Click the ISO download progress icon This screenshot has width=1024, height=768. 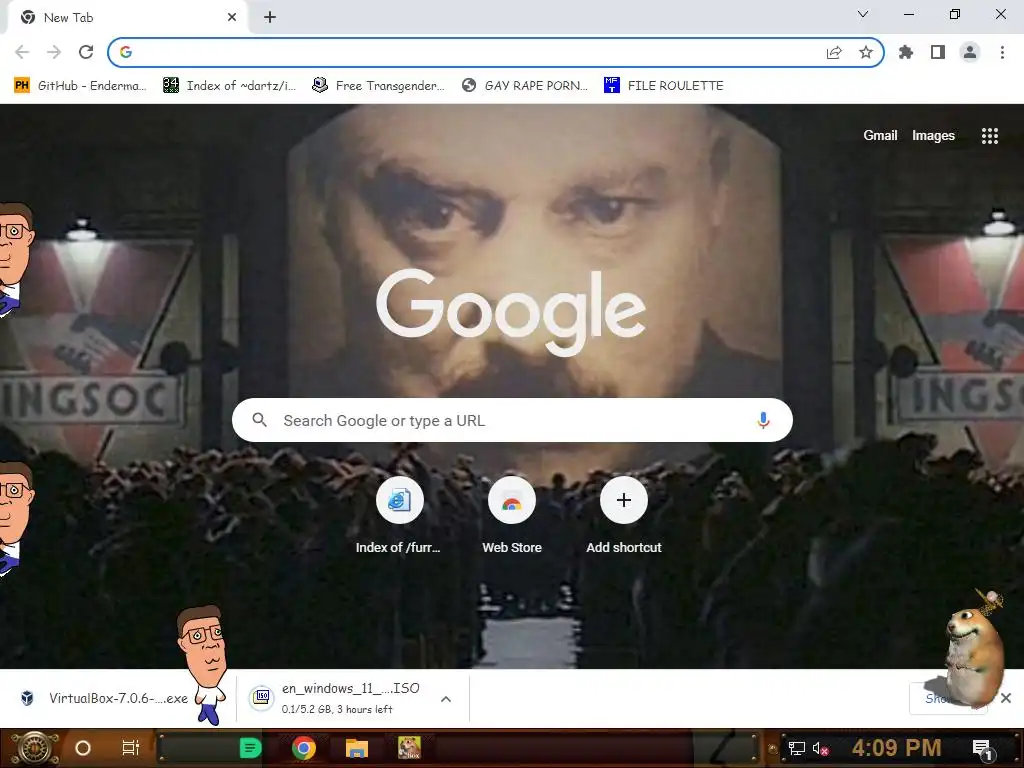tap(261, 697)
